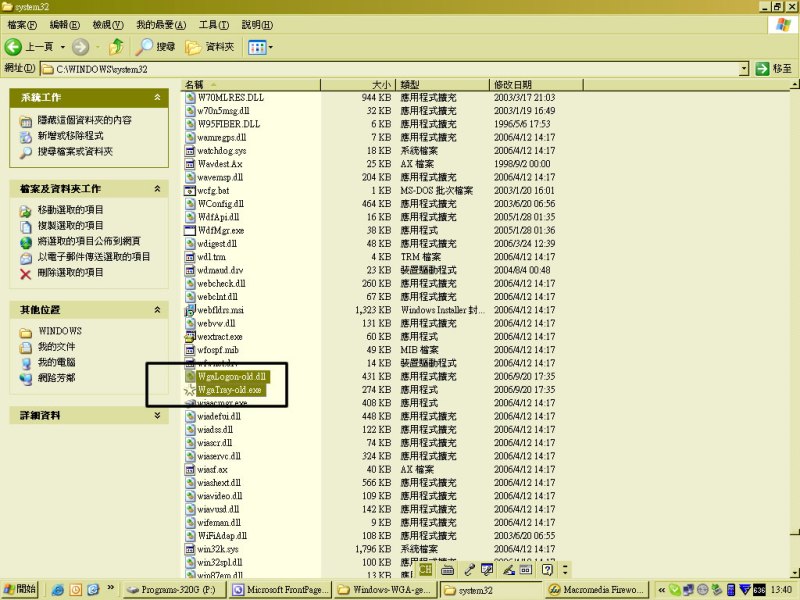The height and width of the screenshot is (600, 800).
Task: Expand the quick launch chevron
Action: tap(111, 588)
